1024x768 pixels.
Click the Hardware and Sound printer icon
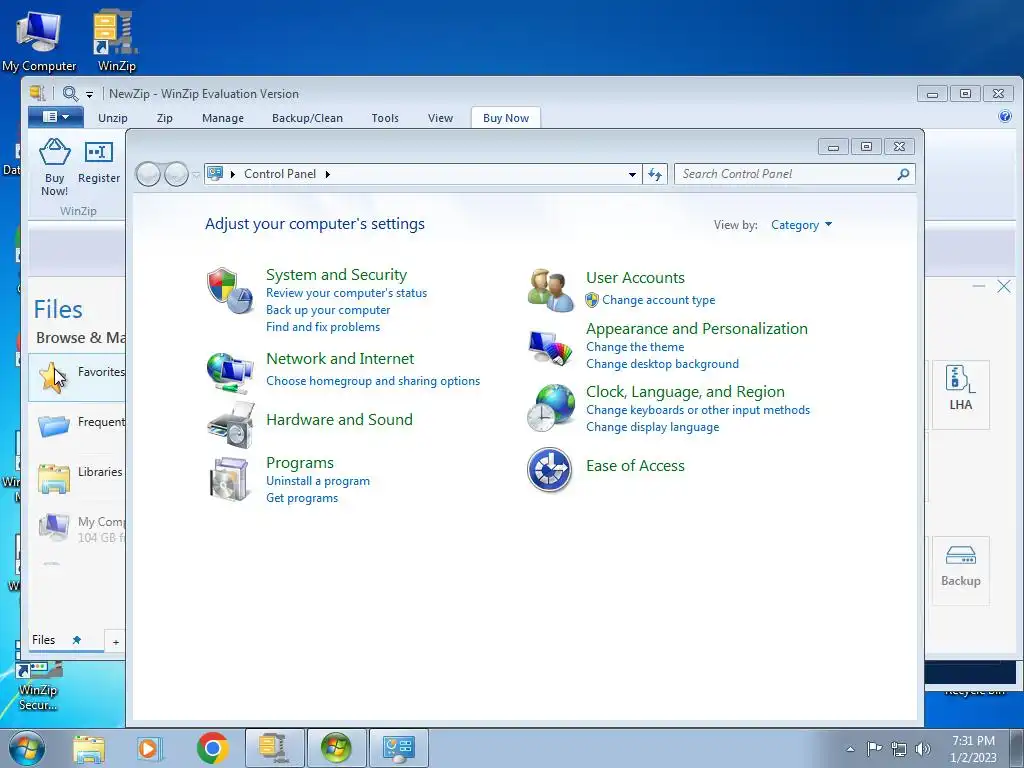[231, 424]
